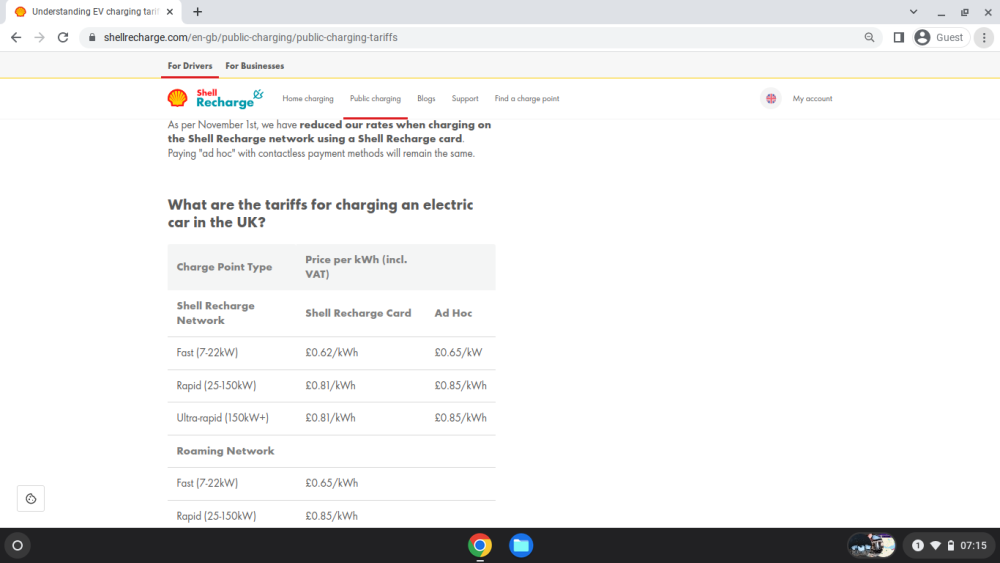Click Price per kWh (incl. VAT) header
Screen dimensions: 1000x563
point(356,267)
